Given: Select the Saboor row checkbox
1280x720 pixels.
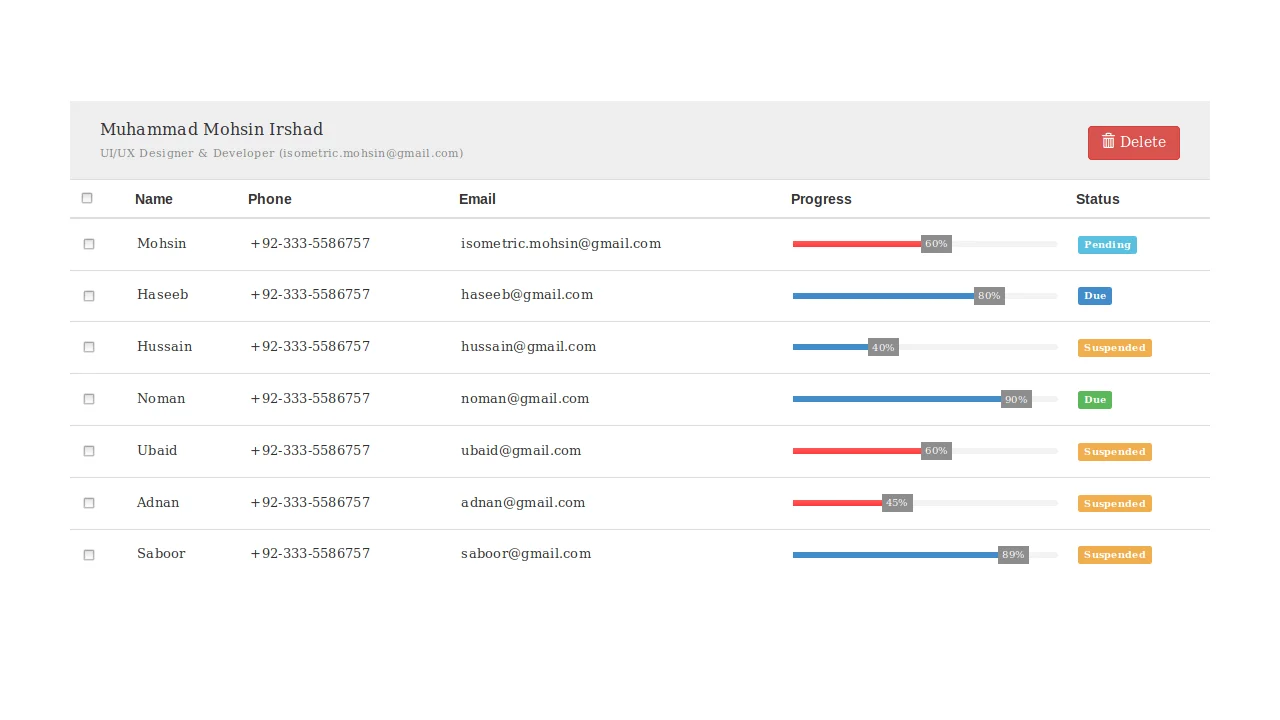Looking at the screenshot, I should pos(89,555).
